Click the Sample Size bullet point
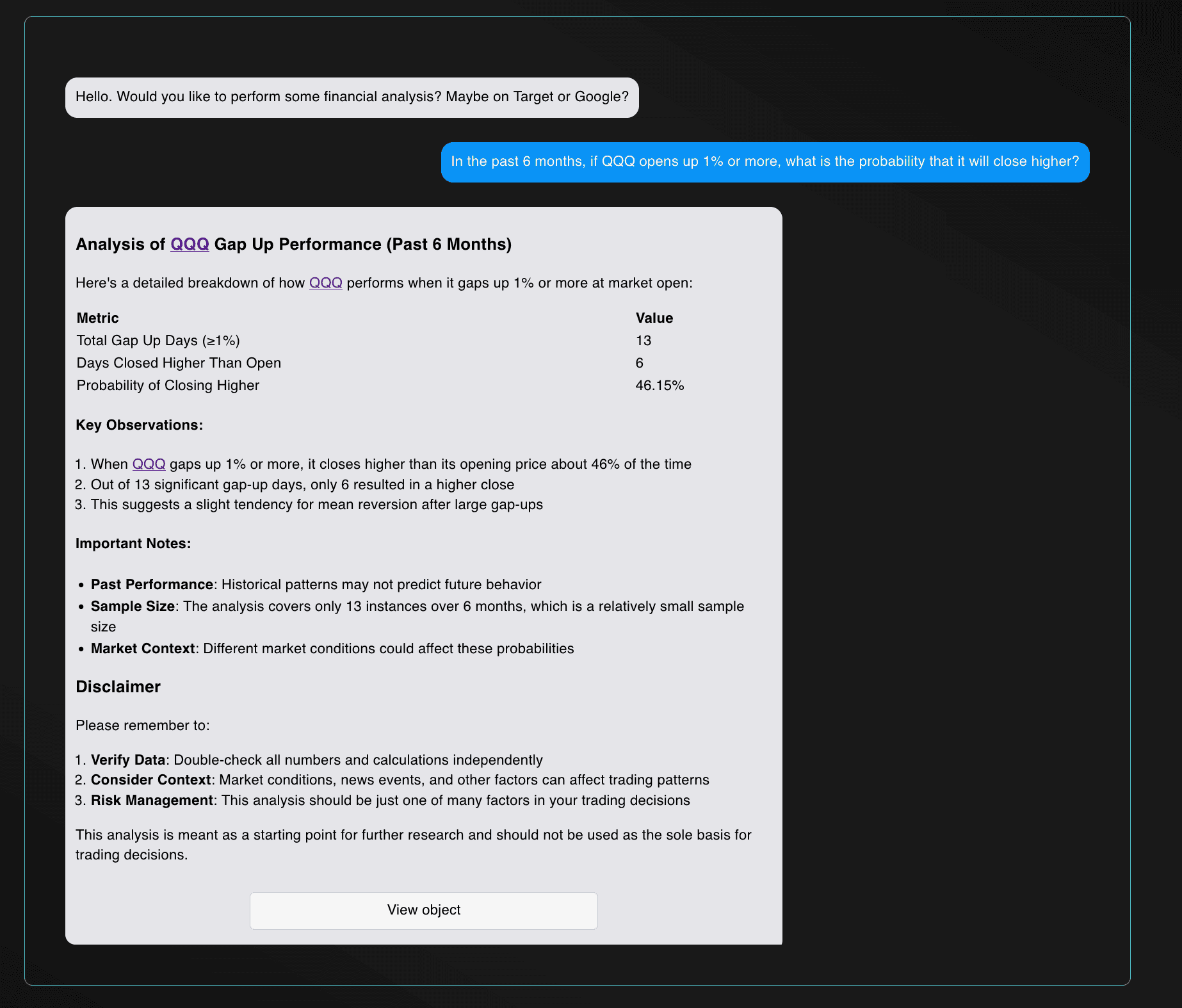Screen dimensions: 1182x1008 point(417,616)
